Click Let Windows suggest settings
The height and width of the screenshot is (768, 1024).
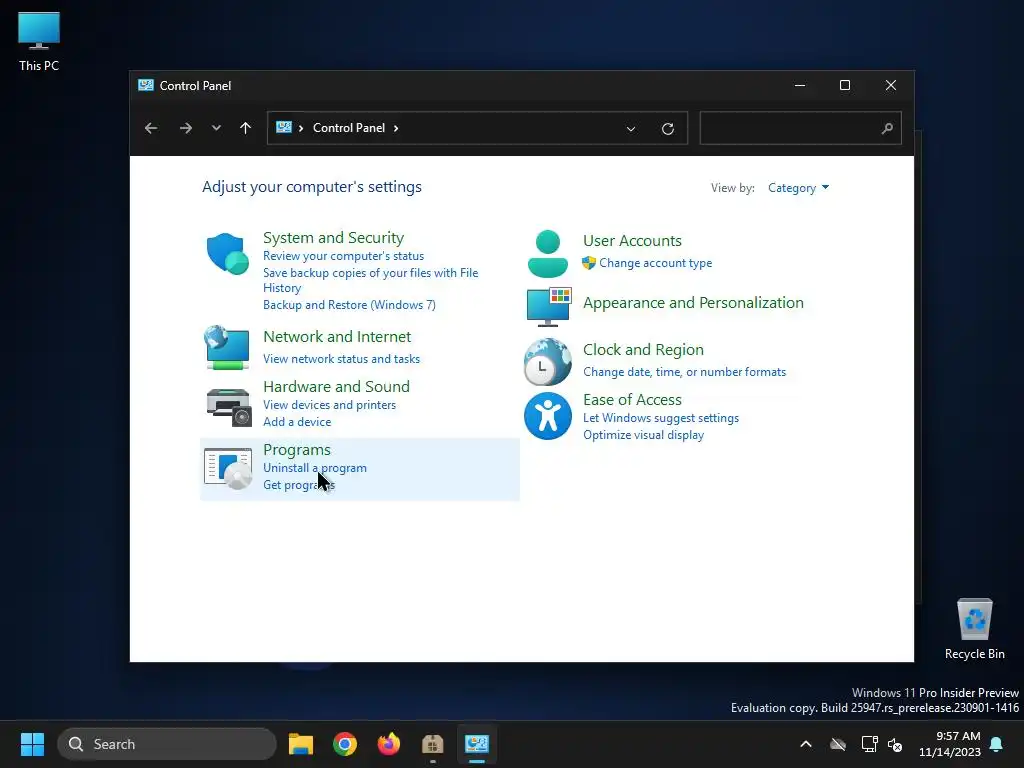pos(661,418)
